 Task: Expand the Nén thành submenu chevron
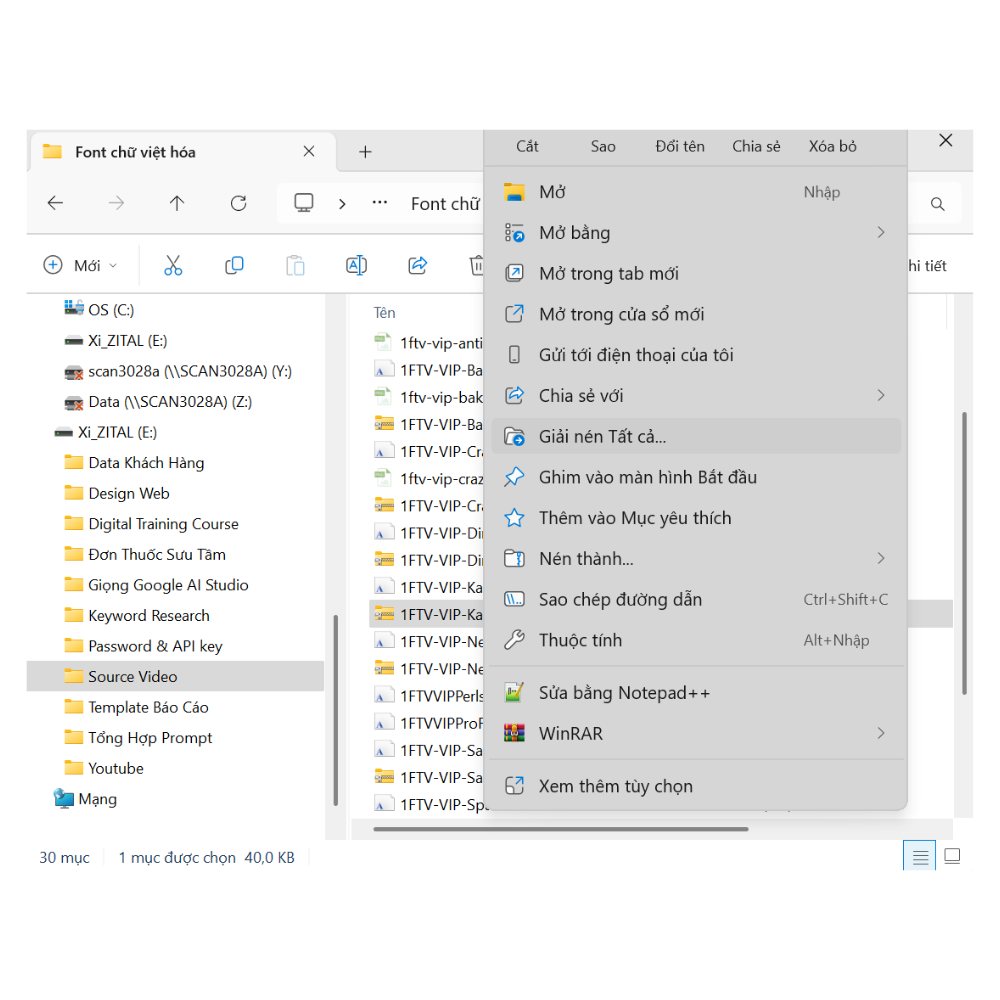pos(881,558)
